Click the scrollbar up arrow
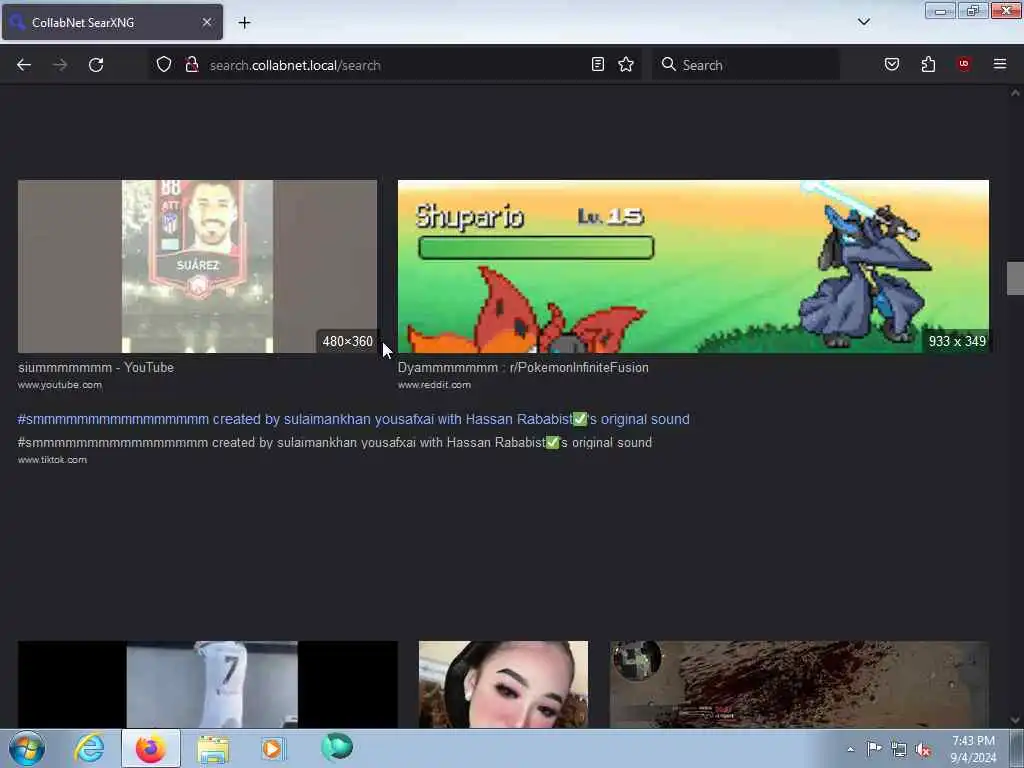This screenshot has height=768, width=1024. (1015, 93)
